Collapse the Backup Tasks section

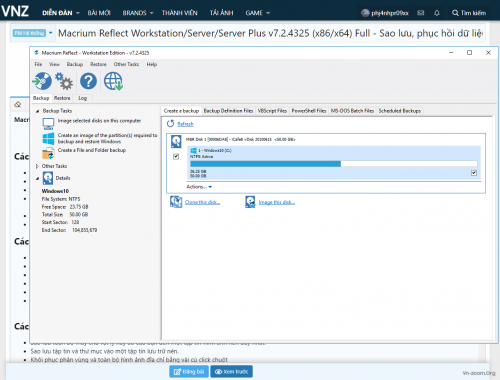click(x=37, y=111)
